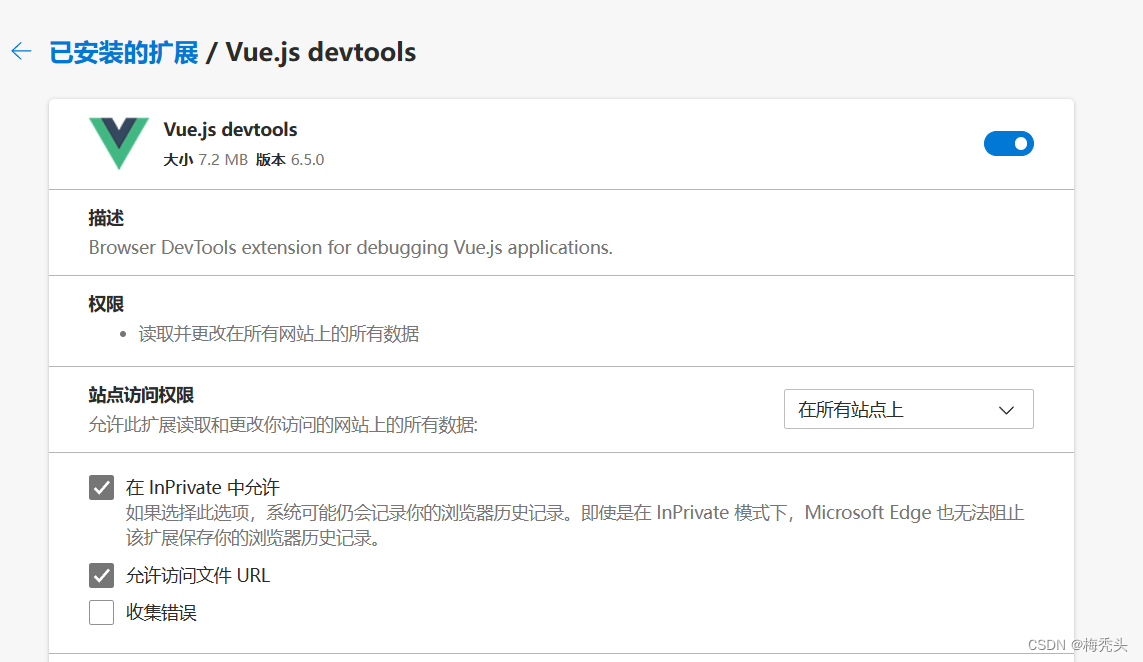Viewport: 1143px width, 662px height.
Task: Click the DevTools extension description text
Action: 348,247
